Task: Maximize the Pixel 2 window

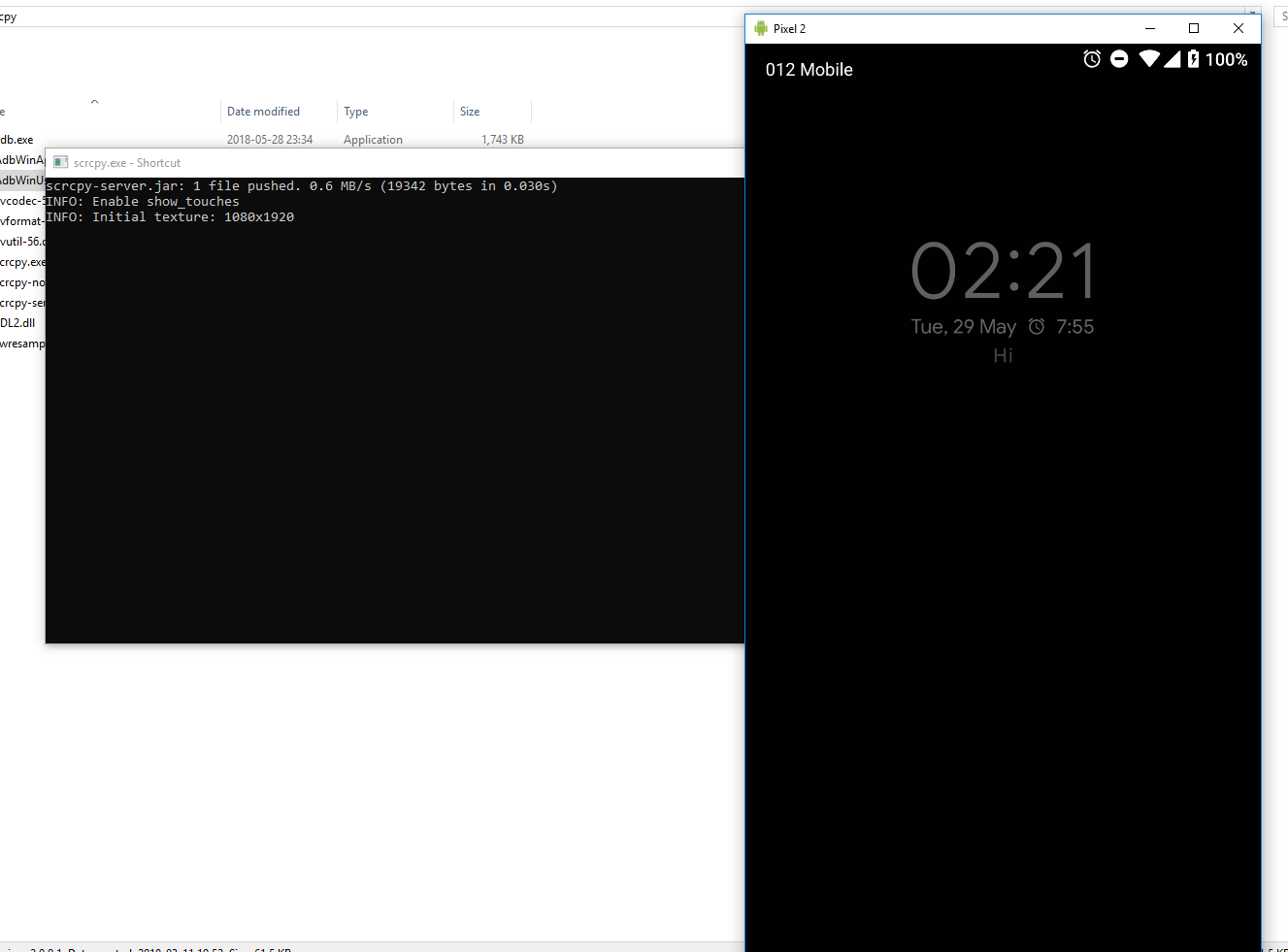Action: 1194,28
